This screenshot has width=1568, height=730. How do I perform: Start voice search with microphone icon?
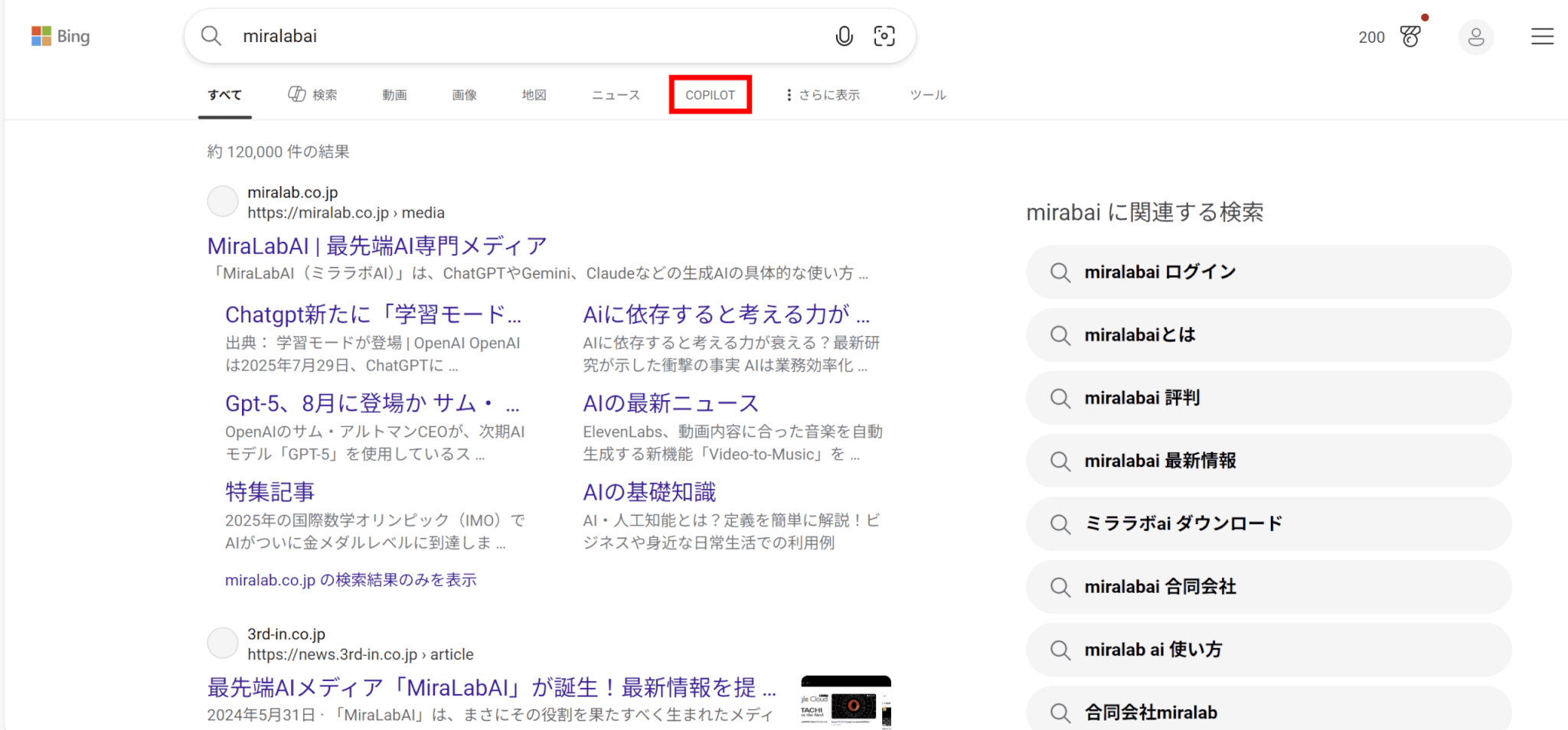click(844, 36)
